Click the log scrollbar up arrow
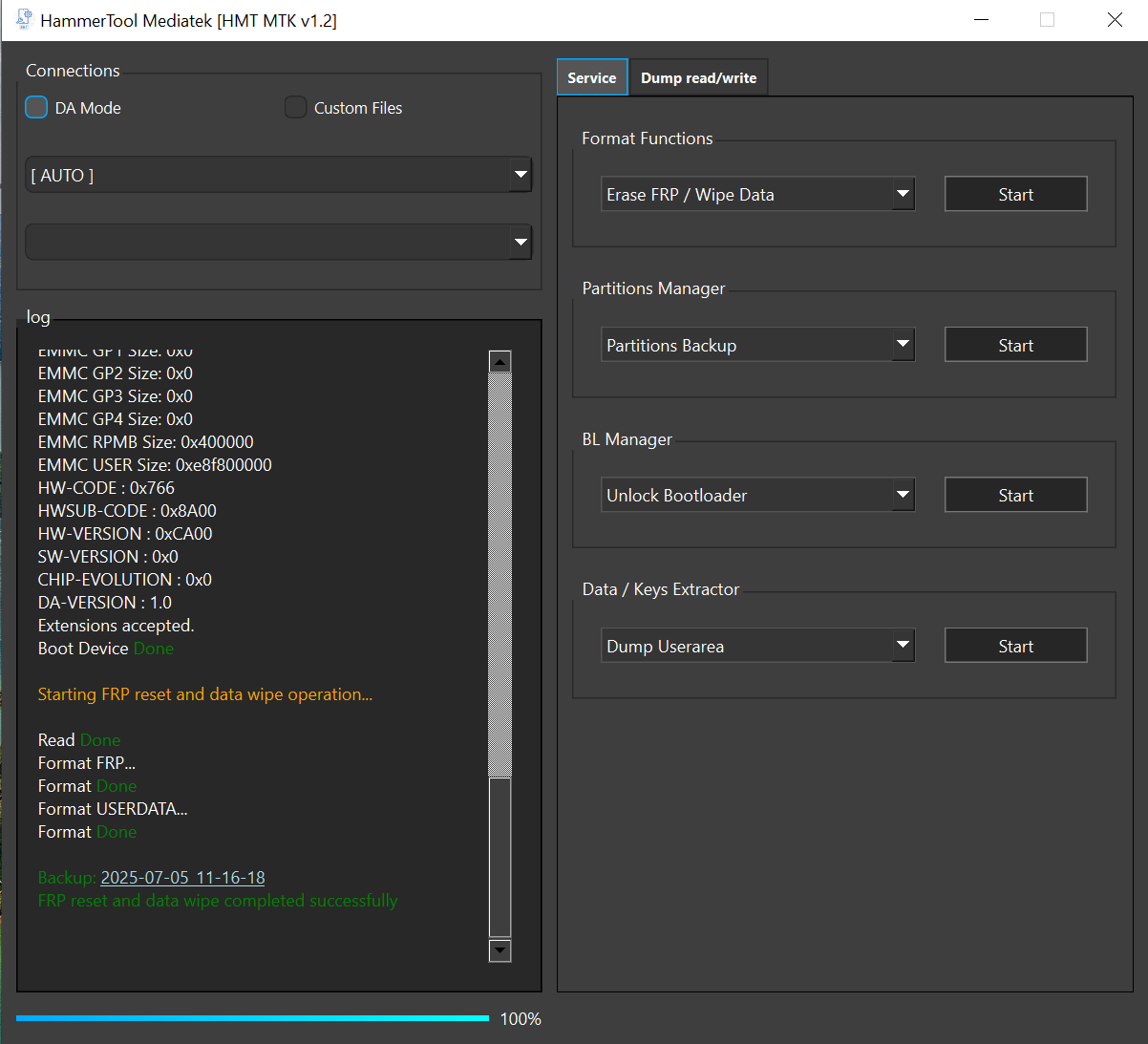 click(x=500, y=361)
